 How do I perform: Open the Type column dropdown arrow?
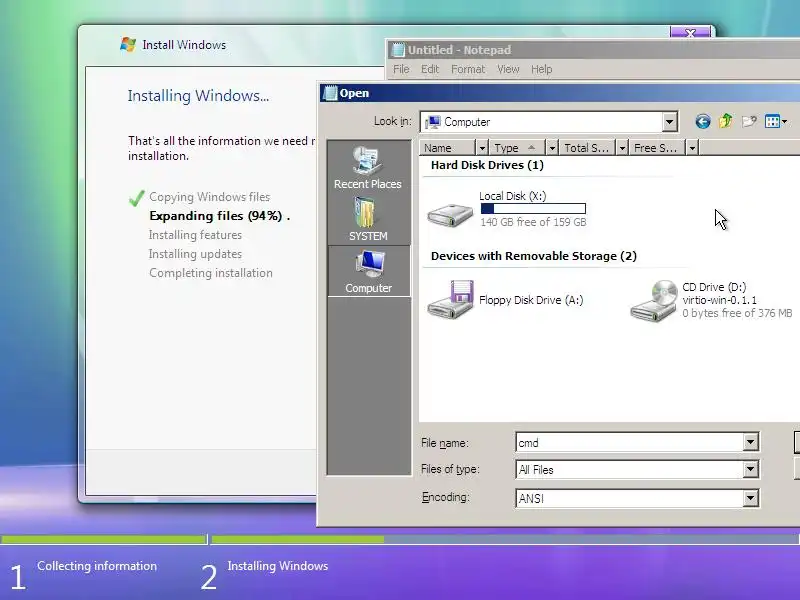click(x=552, y=148)
